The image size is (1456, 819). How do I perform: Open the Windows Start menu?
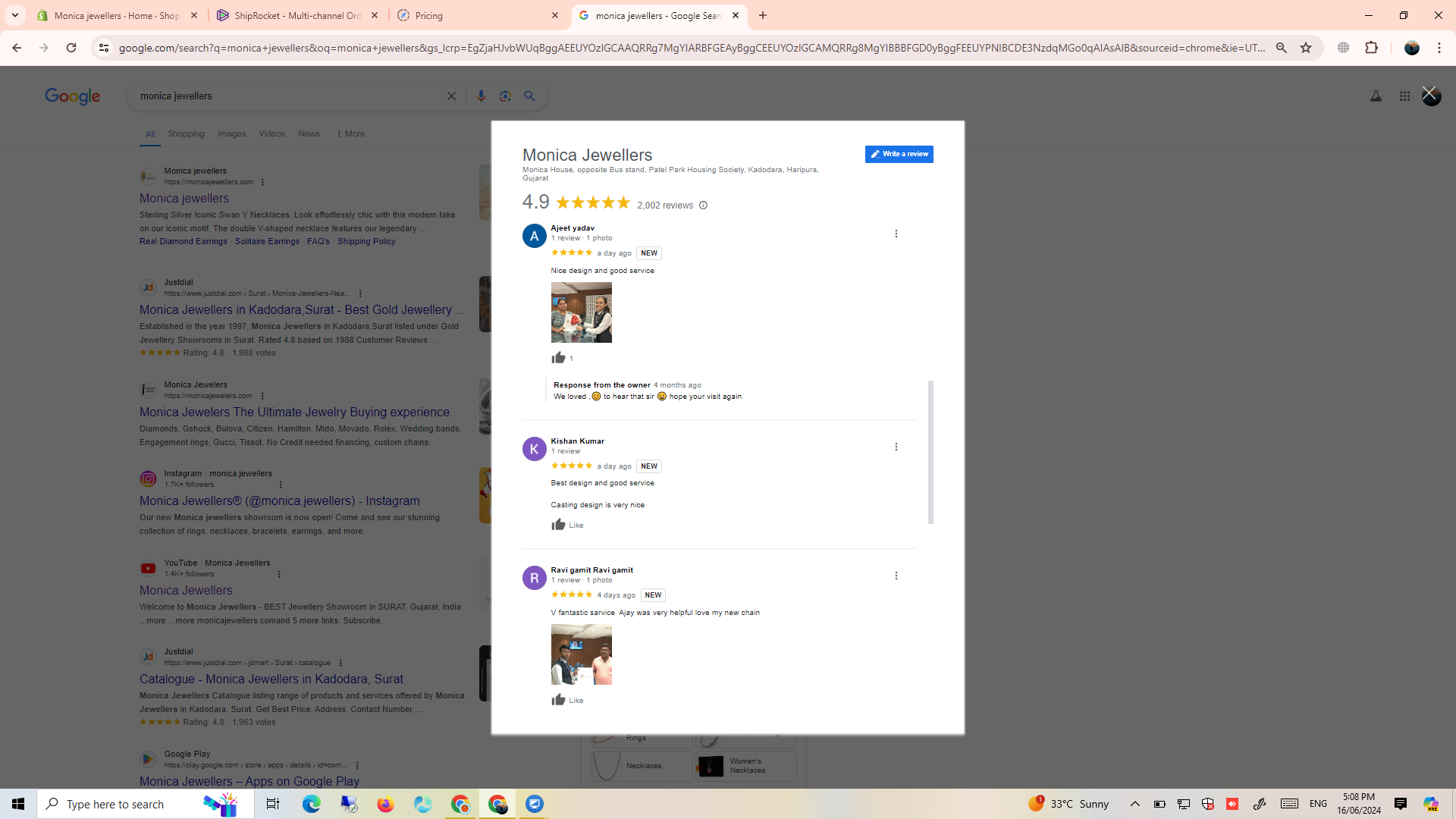[18, 804]
